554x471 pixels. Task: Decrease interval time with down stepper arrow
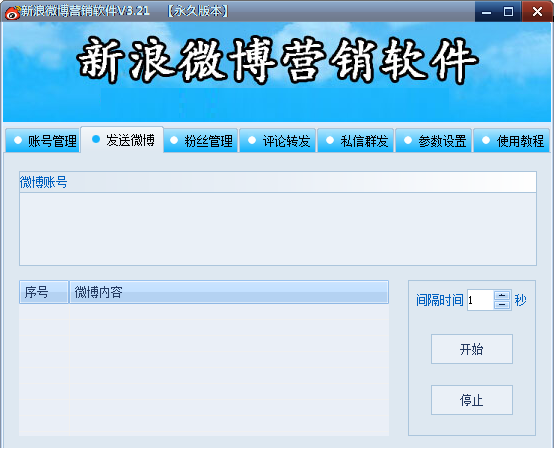[502, 305]
